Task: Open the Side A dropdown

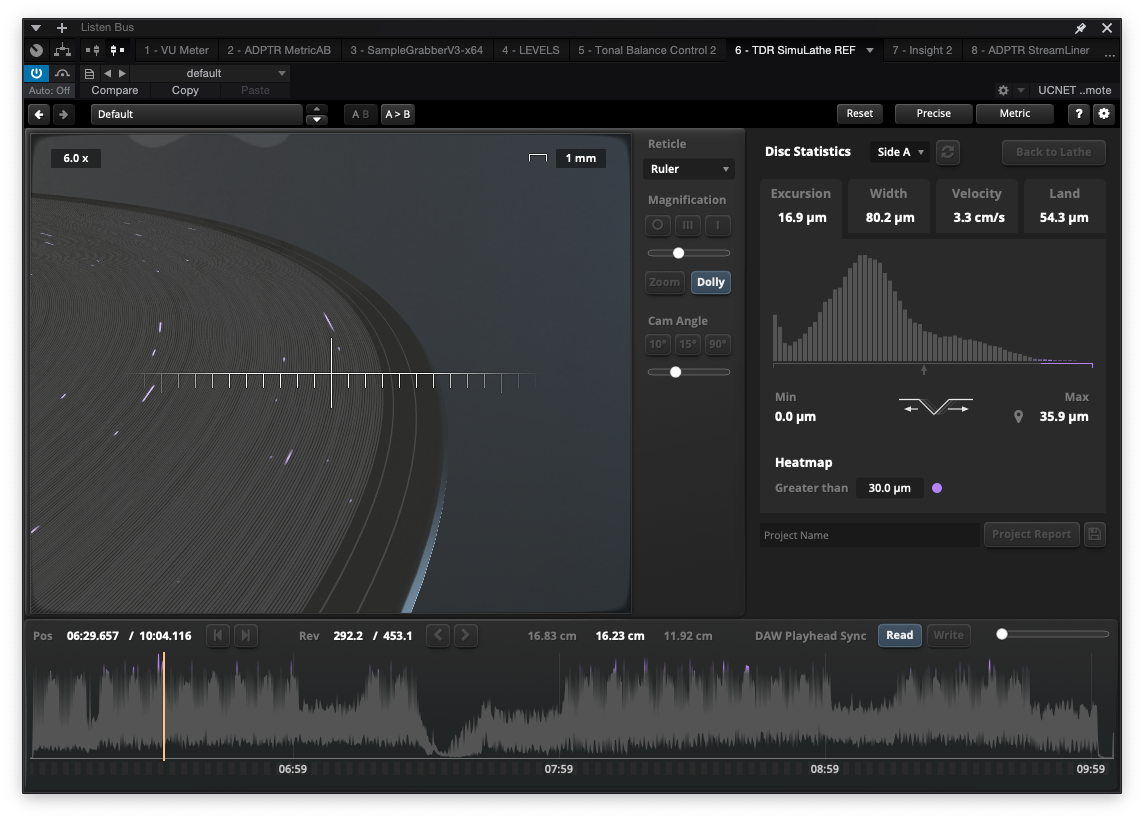Action: (x=900, y=152)
